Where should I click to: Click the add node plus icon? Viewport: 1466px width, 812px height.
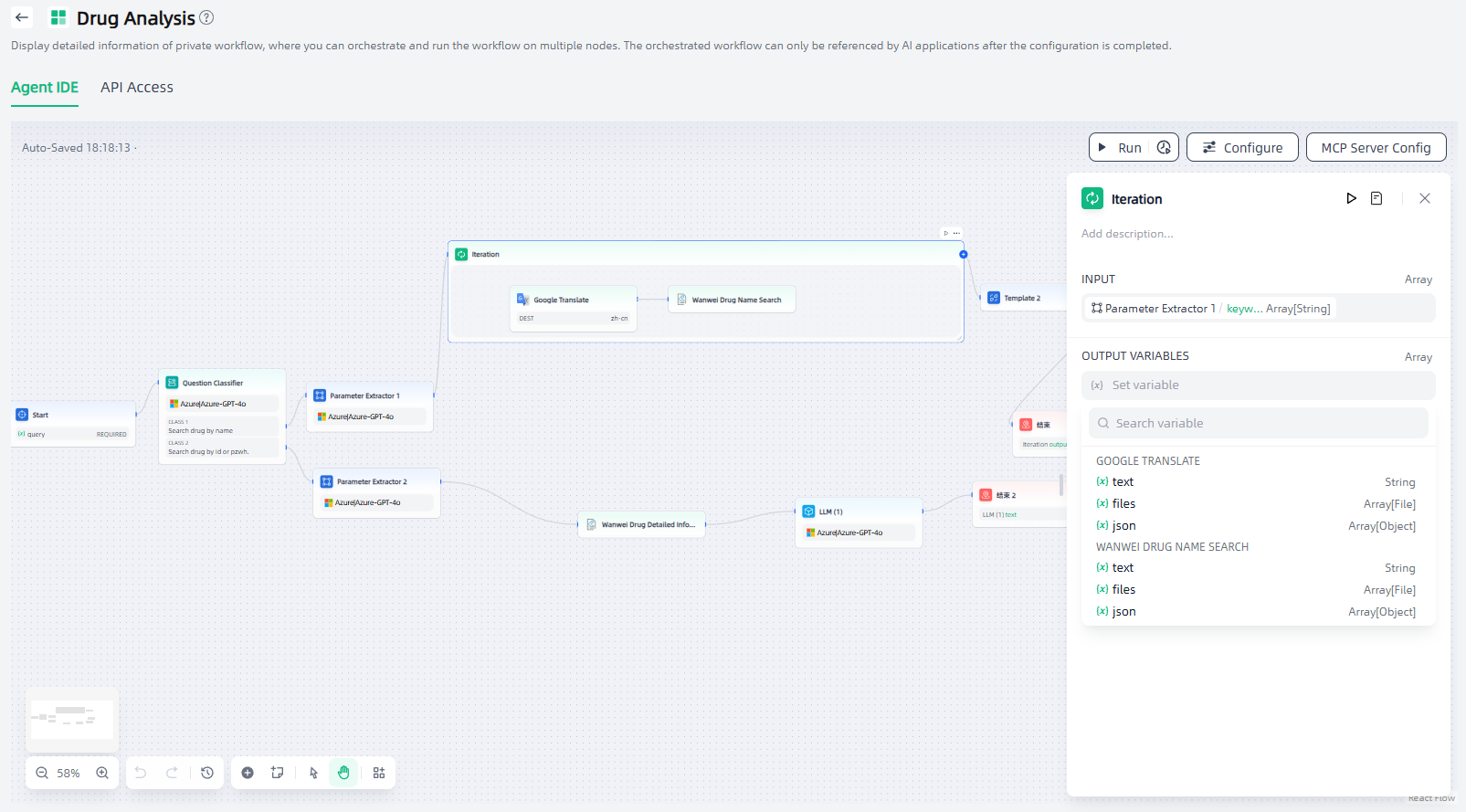(248, 773)
